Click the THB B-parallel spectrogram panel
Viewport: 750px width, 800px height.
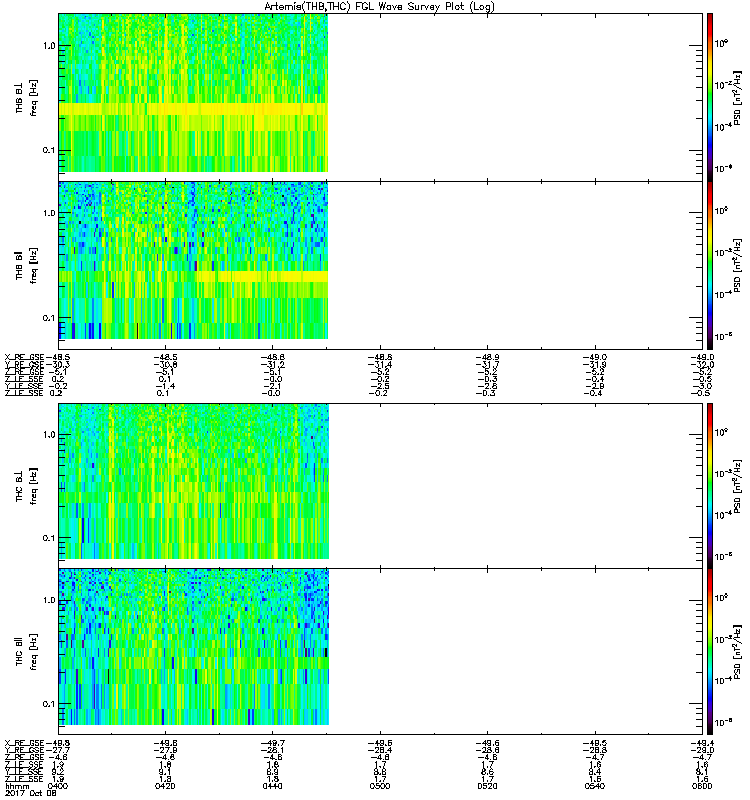[381, 265]
